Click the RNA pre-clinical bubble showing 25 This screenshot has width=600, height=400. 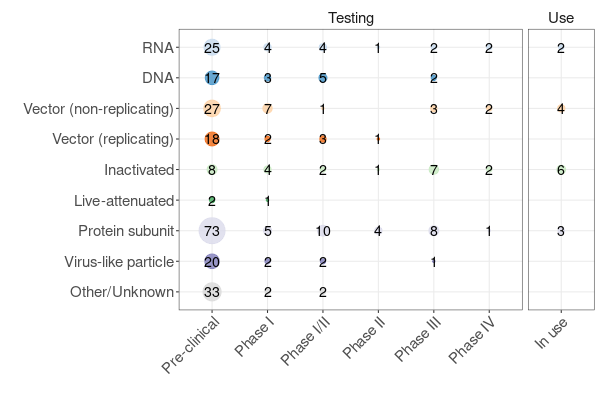click(x=212, y=47)
